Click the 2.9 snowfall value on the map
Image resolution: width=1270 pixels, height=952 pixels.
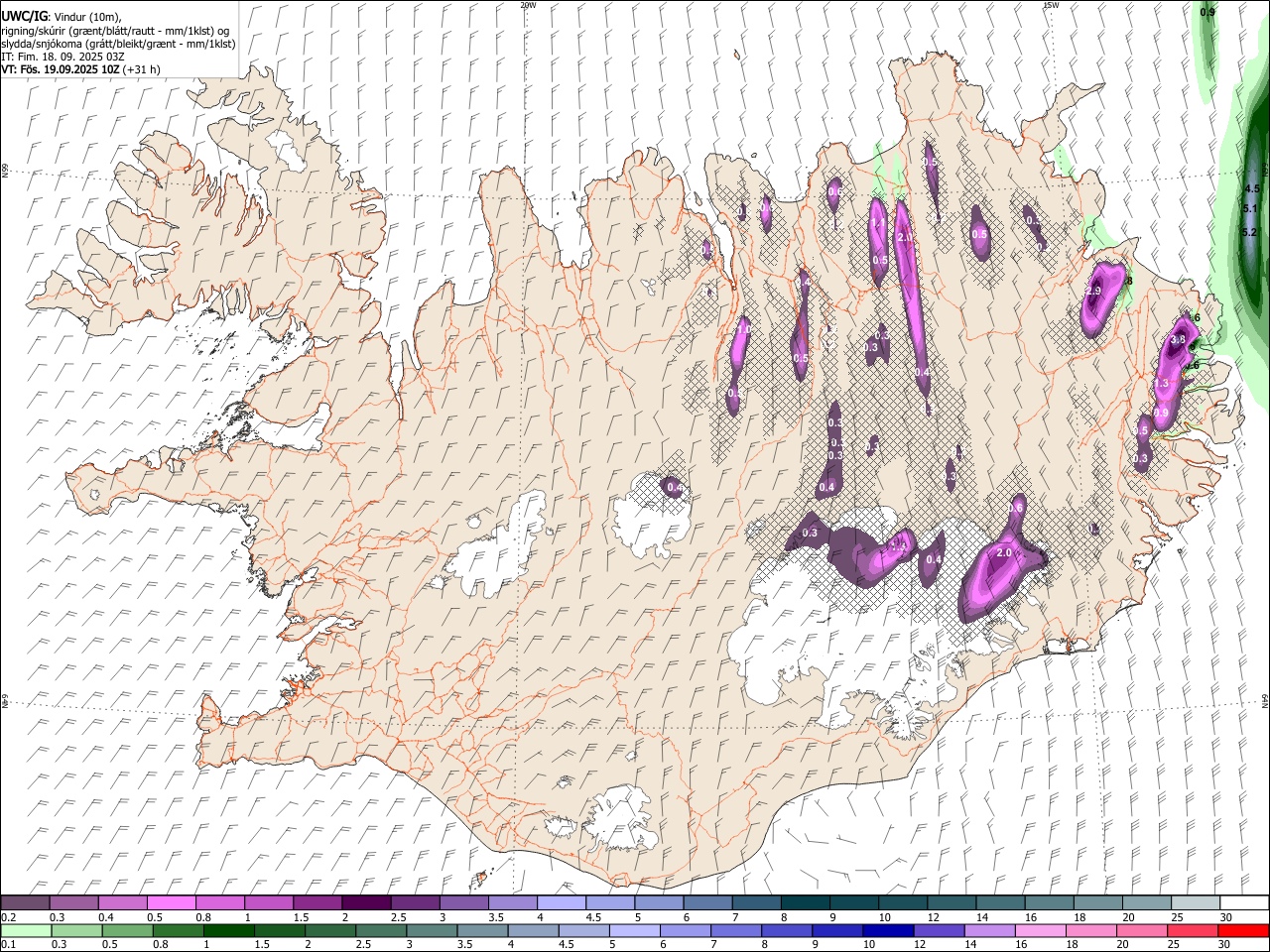1093,292
